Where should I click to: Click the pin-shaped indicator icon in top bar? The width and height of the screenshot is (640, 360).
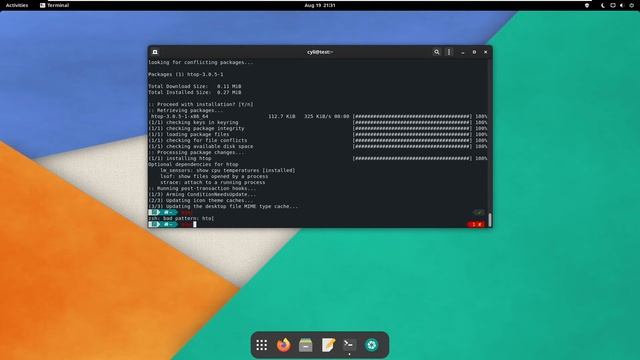[587, 5]
